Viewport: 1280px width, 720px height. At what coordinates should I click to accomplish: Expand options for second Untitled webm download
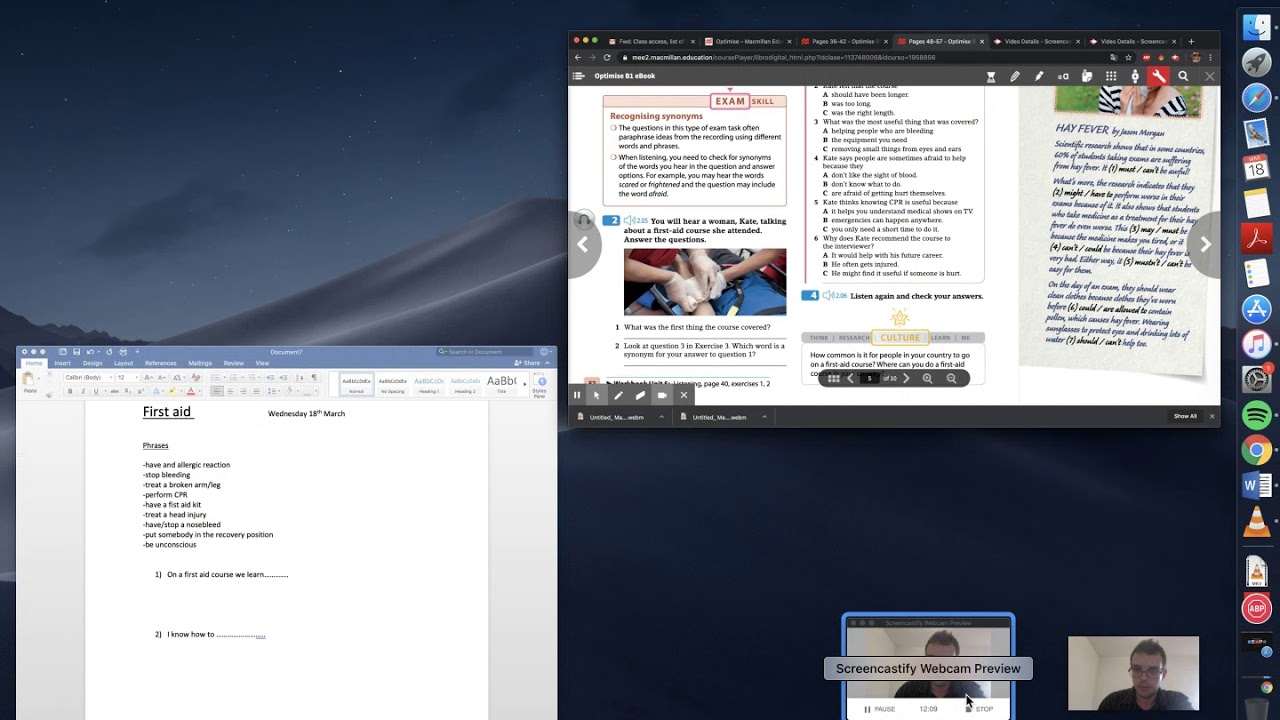[x=765, y=416]
